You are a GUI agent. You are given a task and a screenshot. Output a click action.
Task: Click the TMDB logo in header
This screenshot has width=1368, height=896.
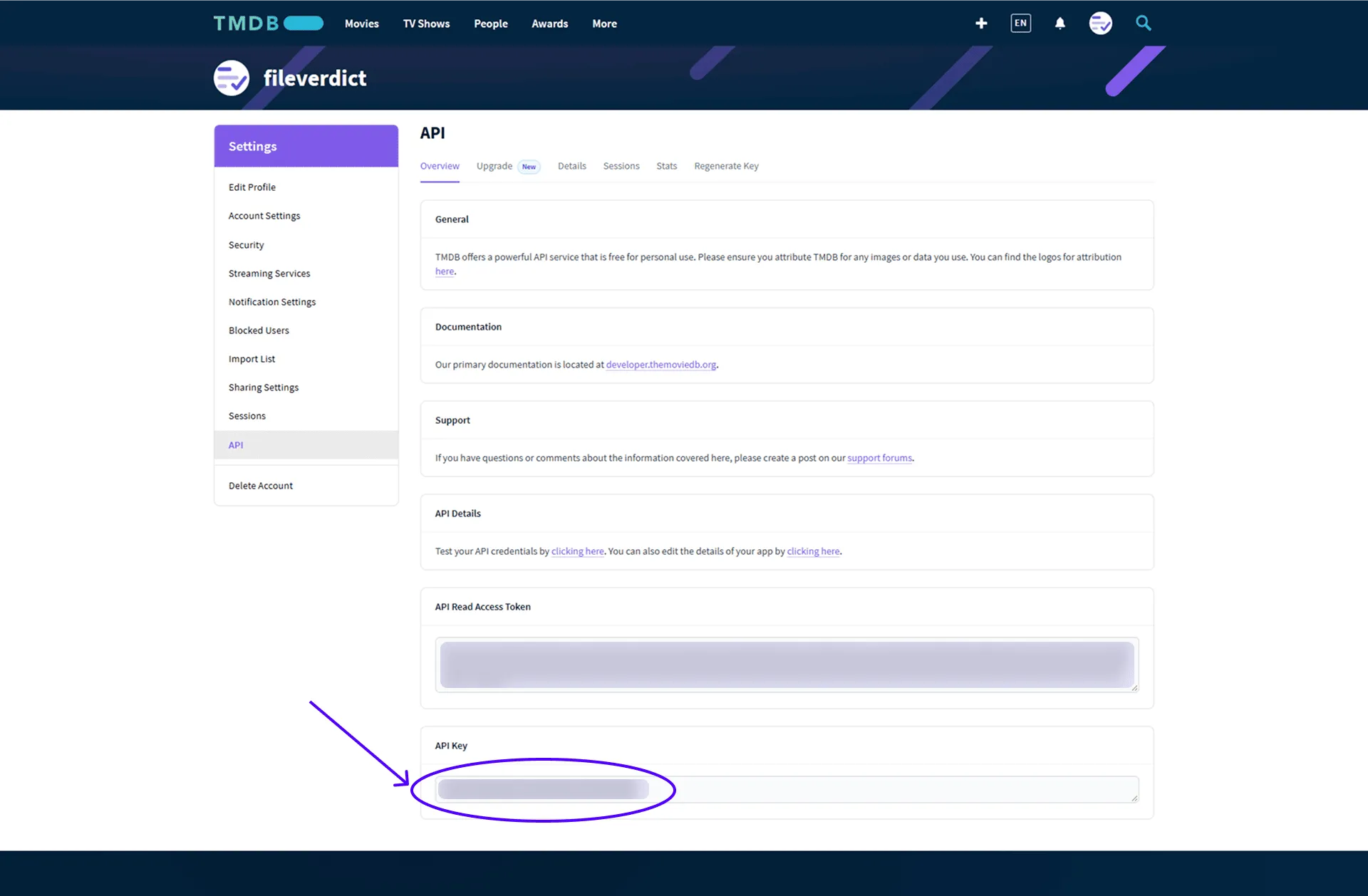tap(268, 24)
